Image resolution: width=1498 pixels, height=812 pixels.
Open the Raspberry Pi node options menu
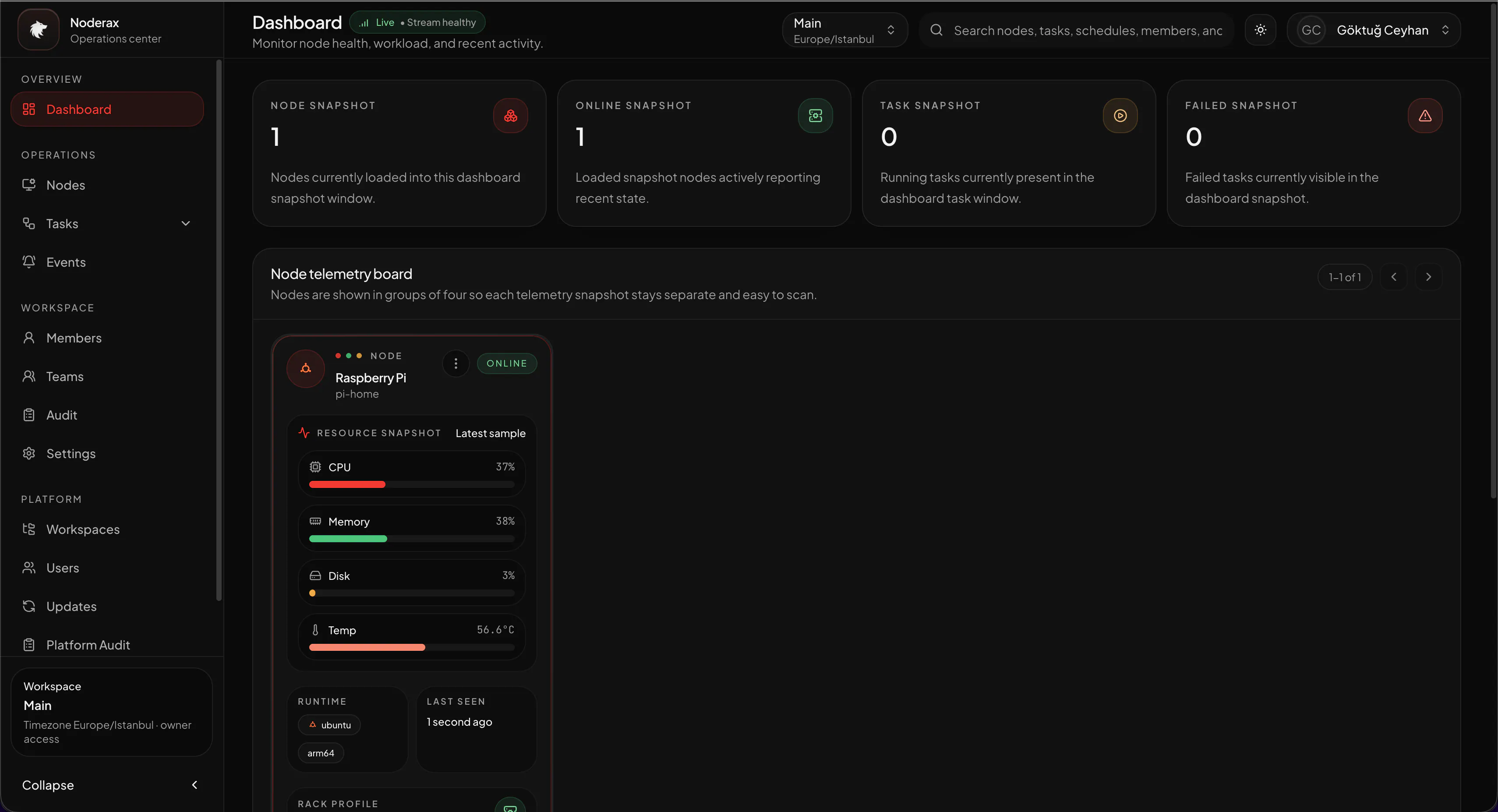coord(456,364)
